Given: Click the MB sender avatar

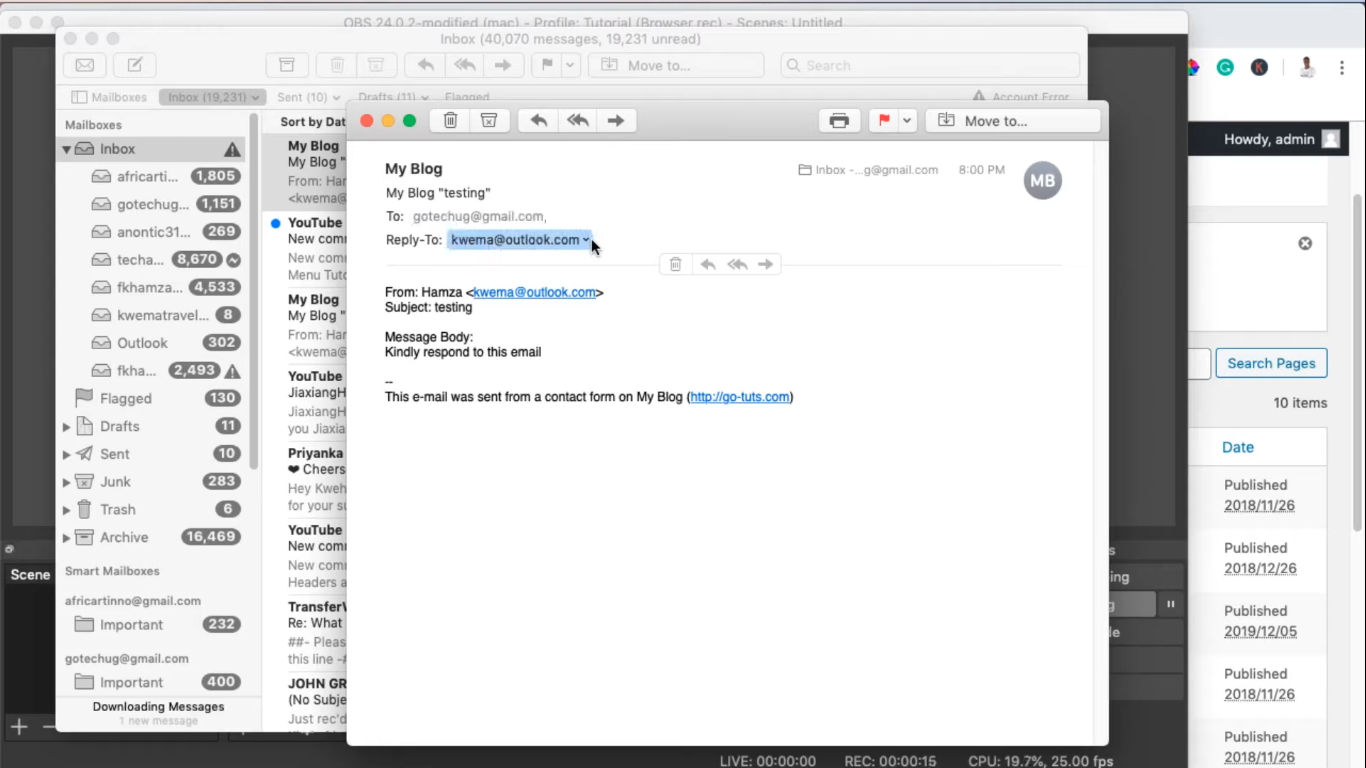Looking at the screenshot, I should [x=1043, y=181].
